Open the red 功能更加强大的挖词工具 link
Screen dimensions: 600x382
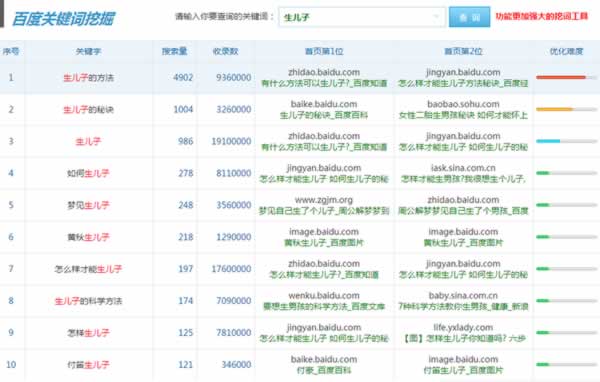pos(541,16)
